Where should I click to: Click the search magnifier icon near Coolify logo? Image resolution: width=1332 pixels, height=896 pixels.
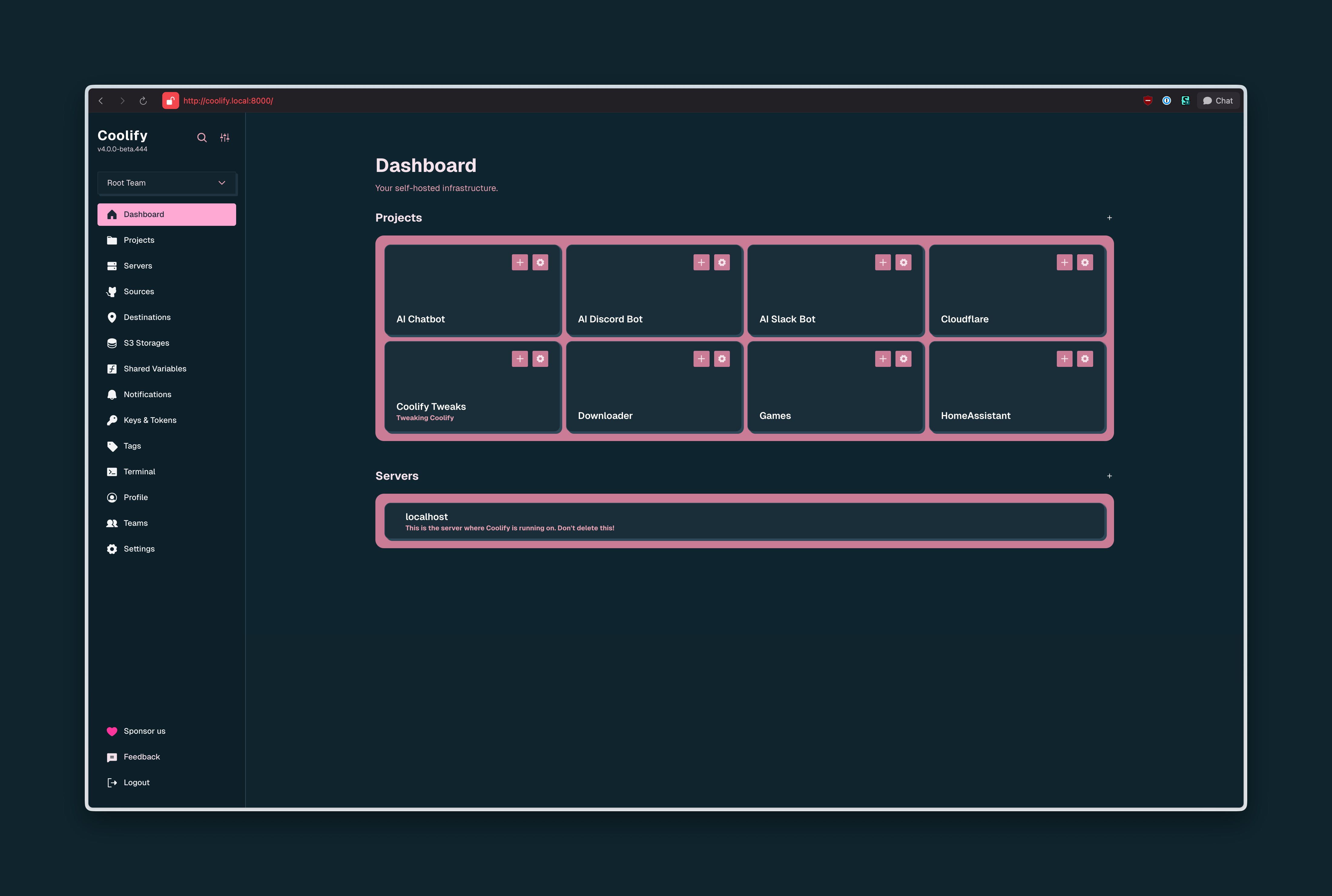coord(202,138)
